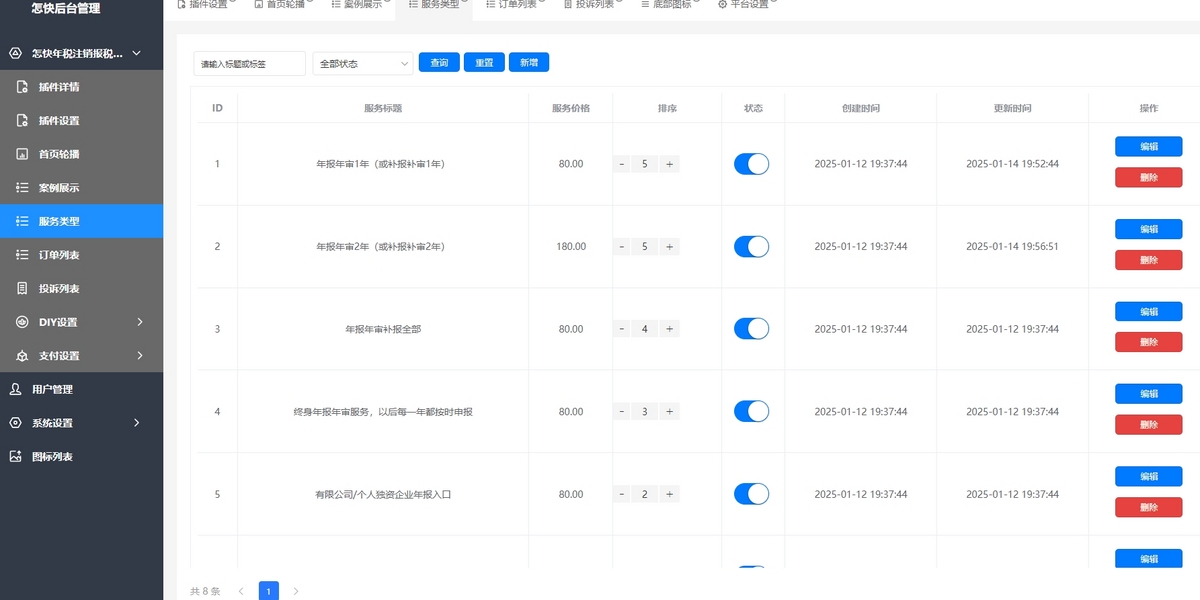Click the DIY设置 icon in sidebar

[22, 322]
